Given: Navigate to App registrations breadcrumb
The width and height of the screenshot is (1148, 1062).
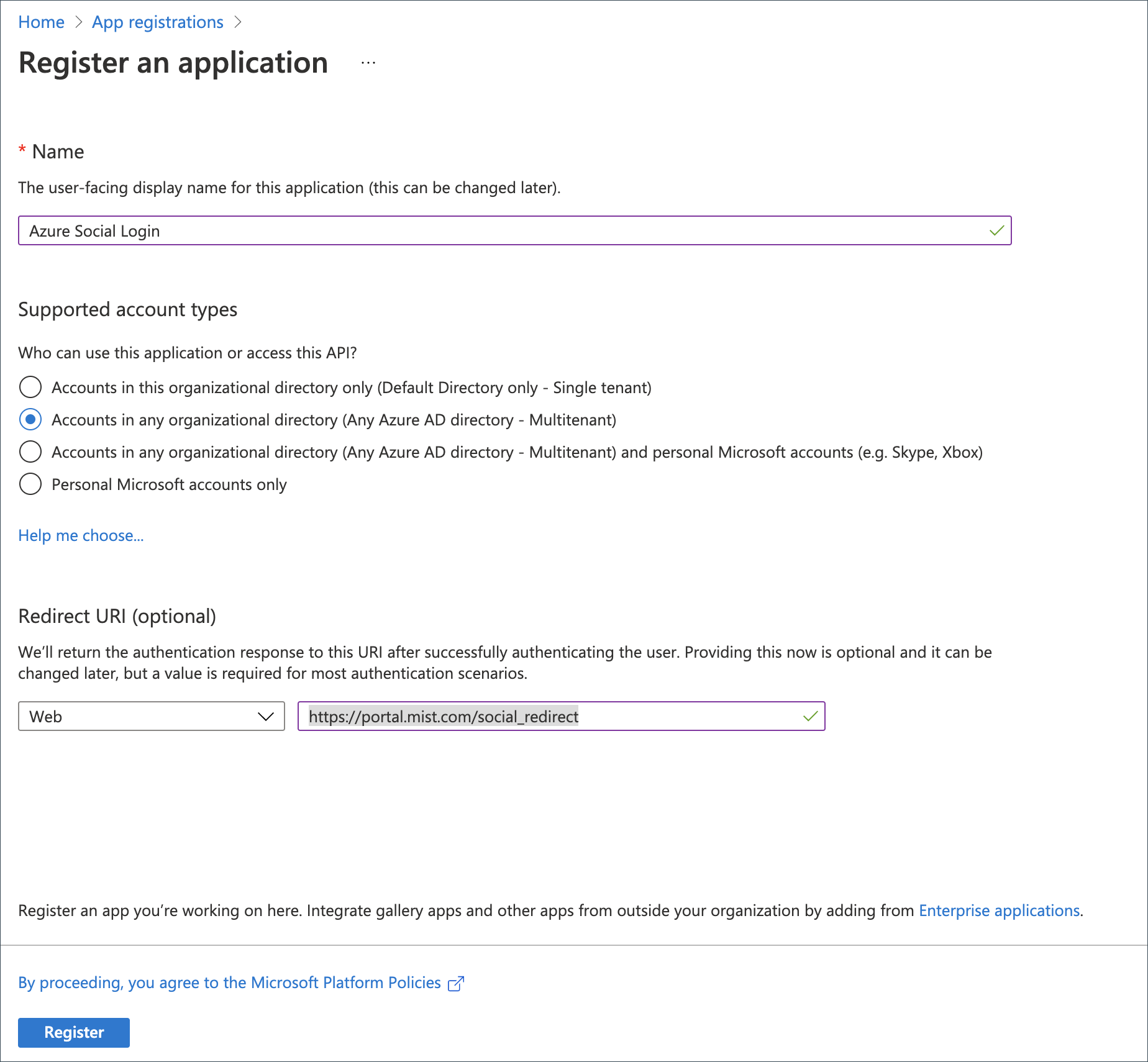Looking at the screenshot, I should pyautogui.click(x=158, y=22).
